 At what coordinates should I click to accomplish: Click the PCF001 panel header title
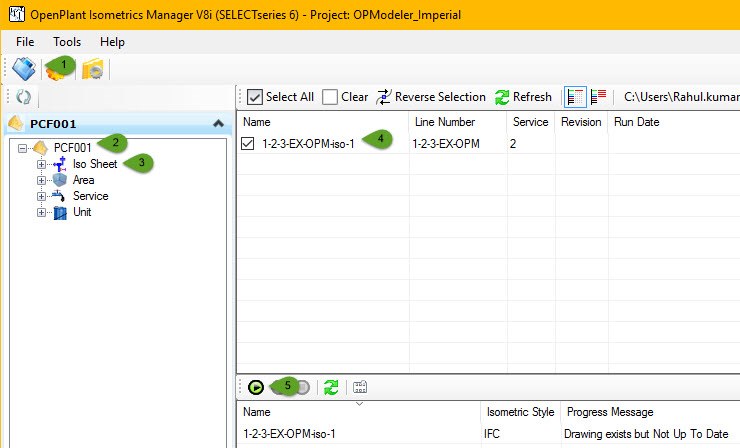[53, 124]
